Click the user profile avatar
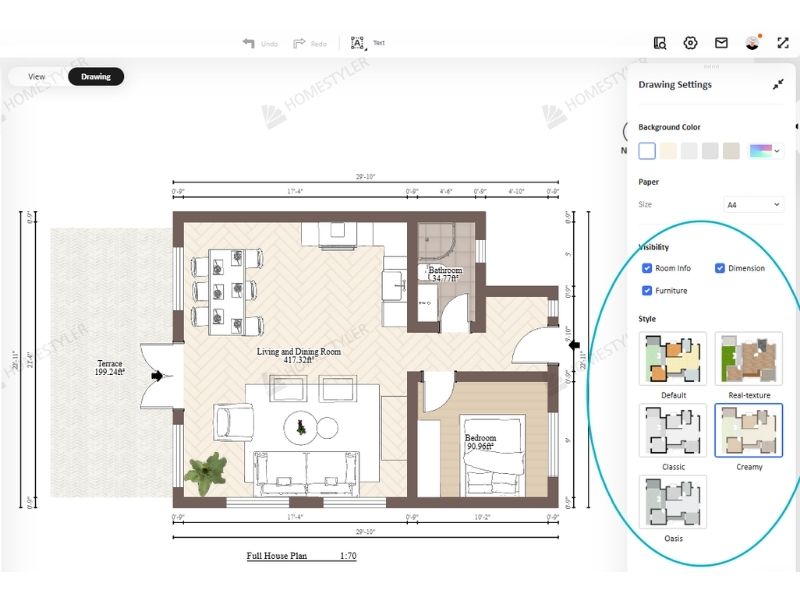The height and width of the screenshot is (600, 800). pyautogui.click(x=752, y=43)
